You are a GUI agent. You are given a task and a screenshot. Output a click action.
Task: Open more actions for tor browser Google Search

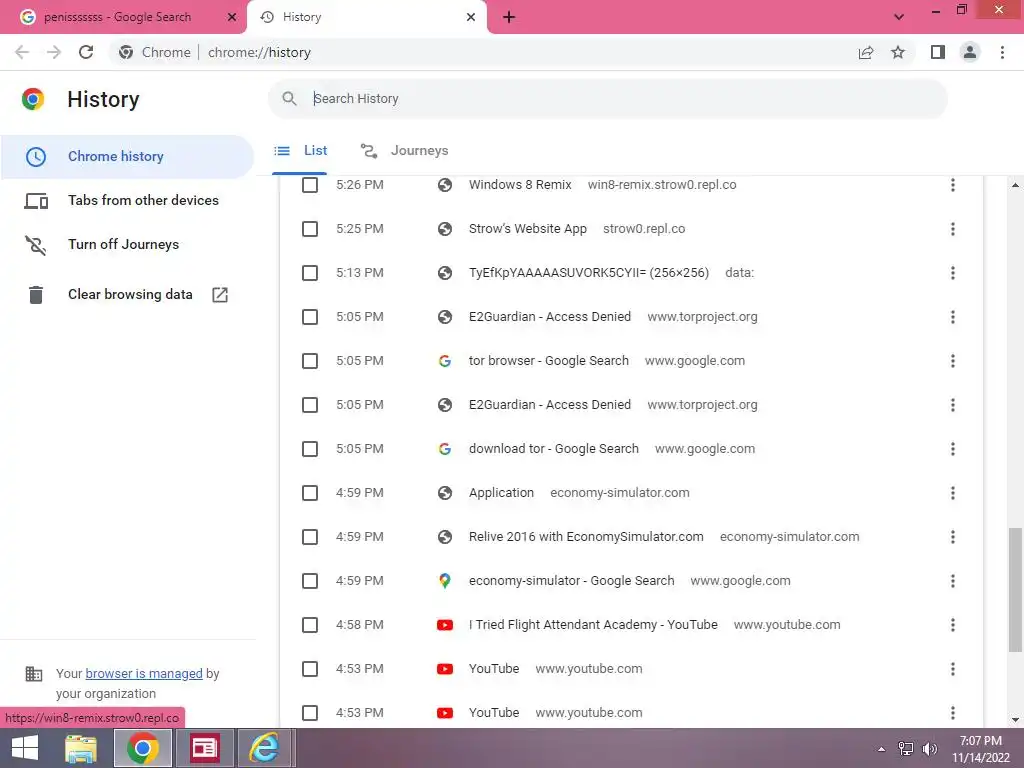[x=953, y=361]
